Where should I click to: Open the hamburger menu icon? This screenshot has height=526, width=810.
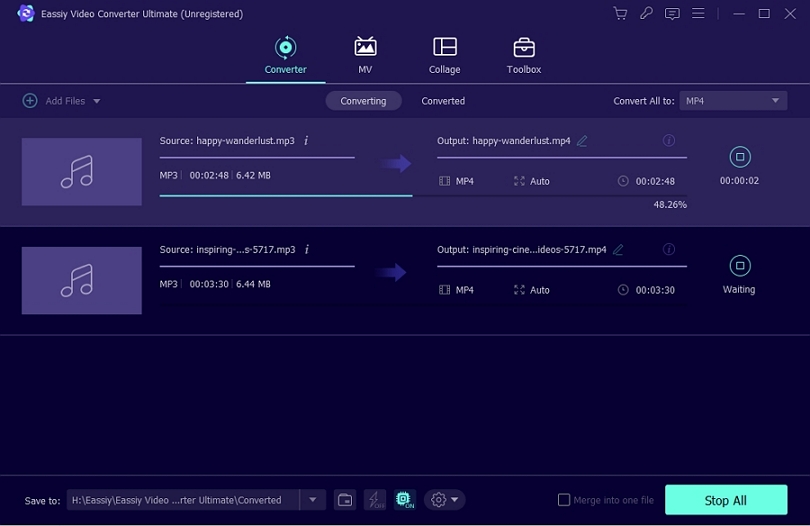coord(698,13)
